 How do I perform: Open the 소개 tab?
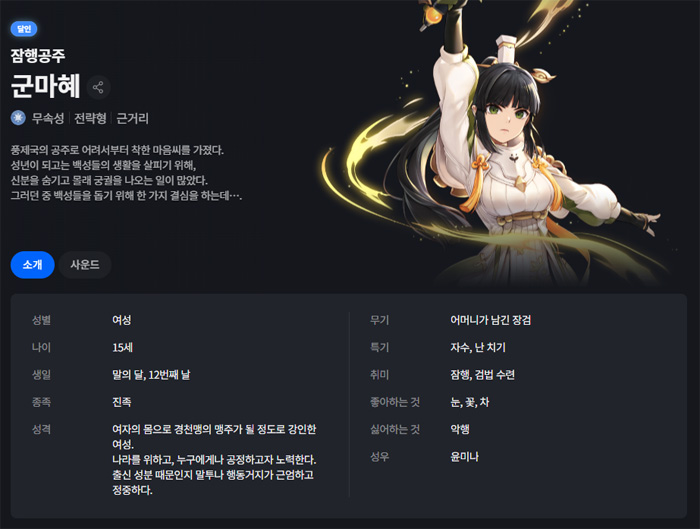tap(33, 265)
